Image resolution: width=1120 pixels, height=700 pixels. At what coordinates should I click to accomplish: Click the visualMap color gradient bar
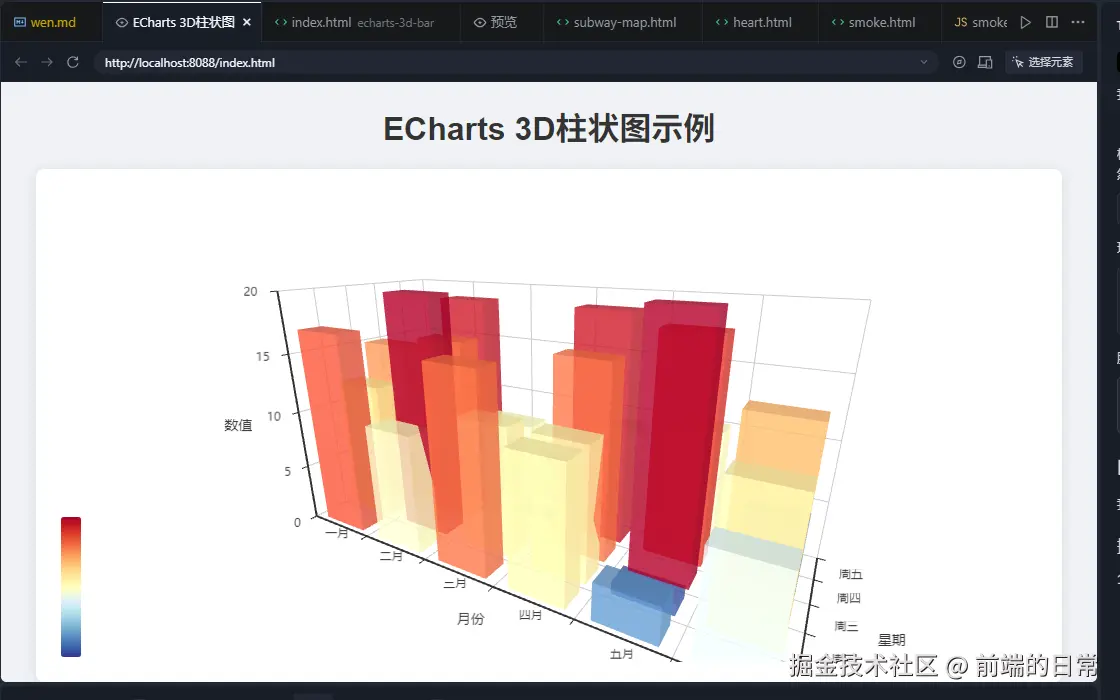(x=71, y=586)
